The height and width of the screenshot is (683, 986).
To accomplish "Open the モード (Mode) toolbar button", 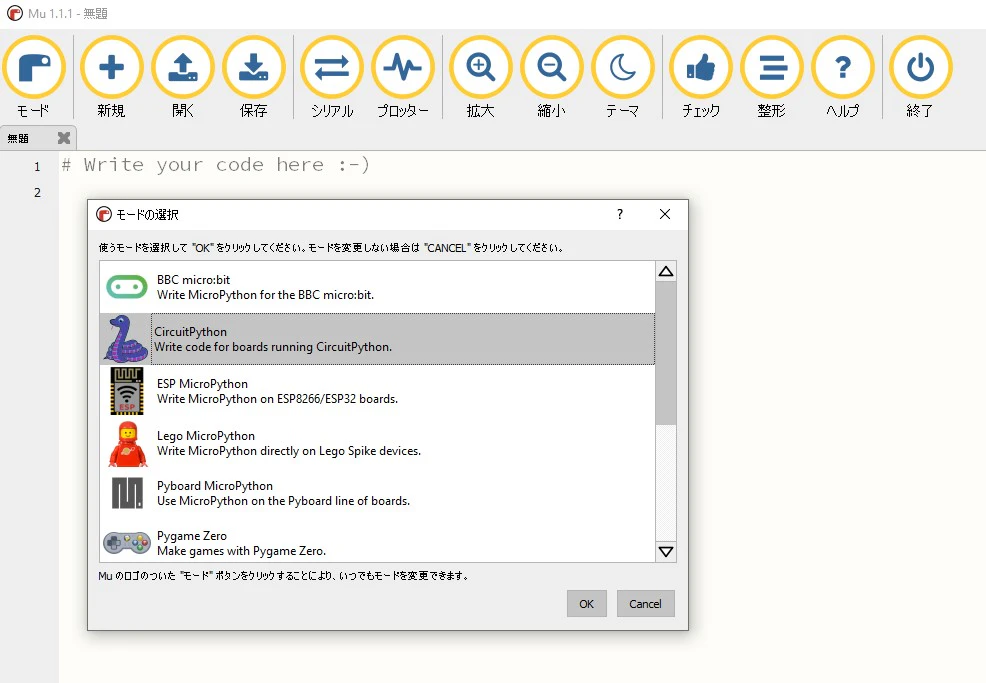I will point(34,77).
